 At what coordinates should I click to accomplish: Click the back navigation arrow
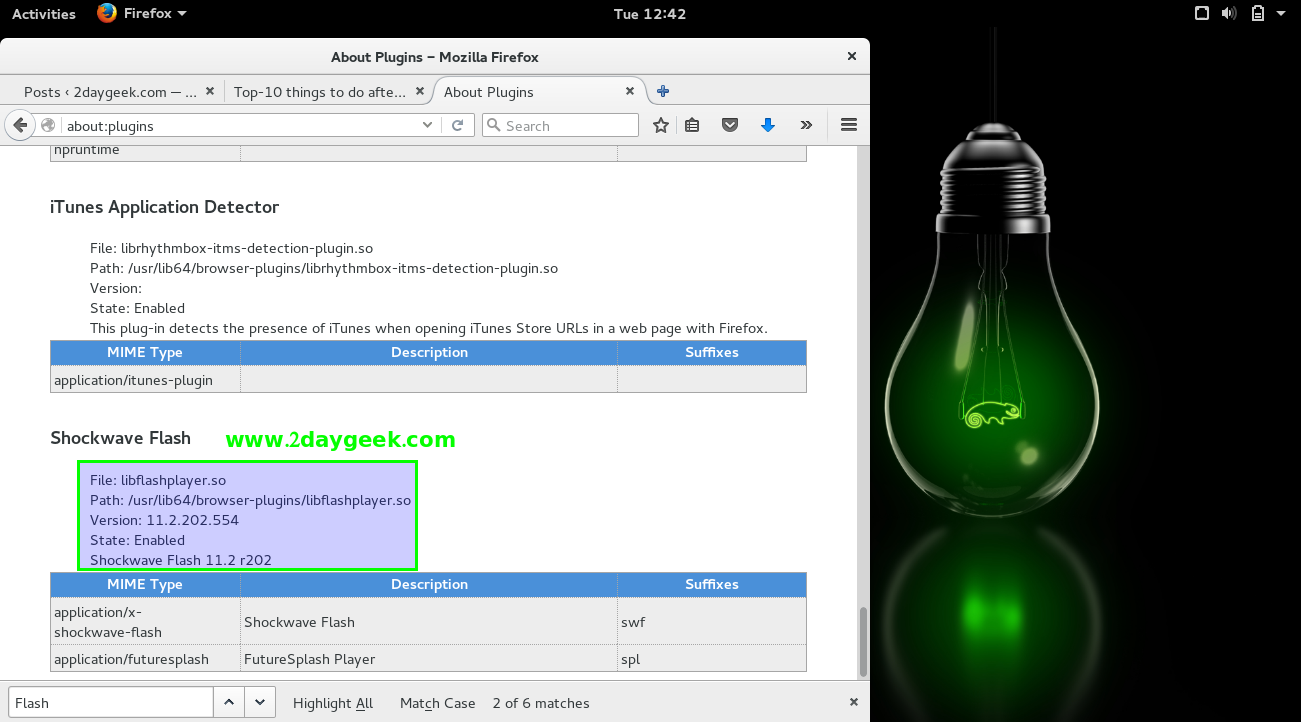click(20, 125)
